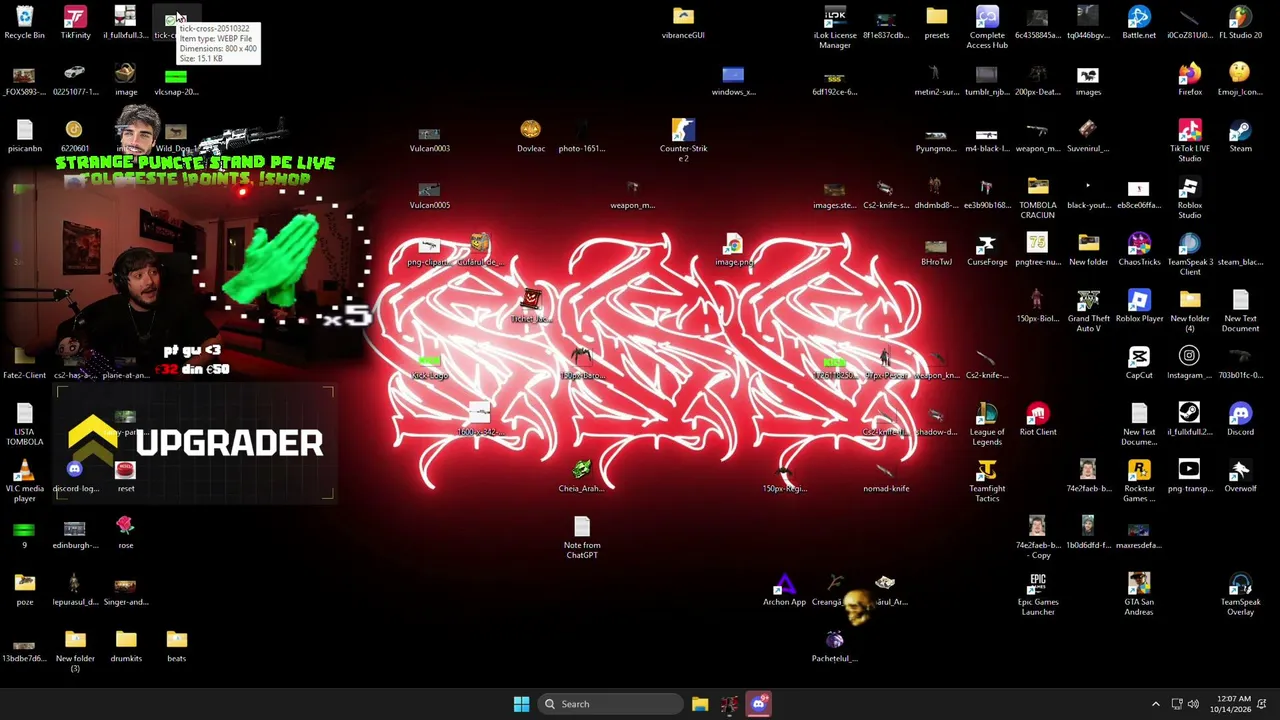
Task: Open the Recycle Bin desktop icon
Action: coord(24,23)
